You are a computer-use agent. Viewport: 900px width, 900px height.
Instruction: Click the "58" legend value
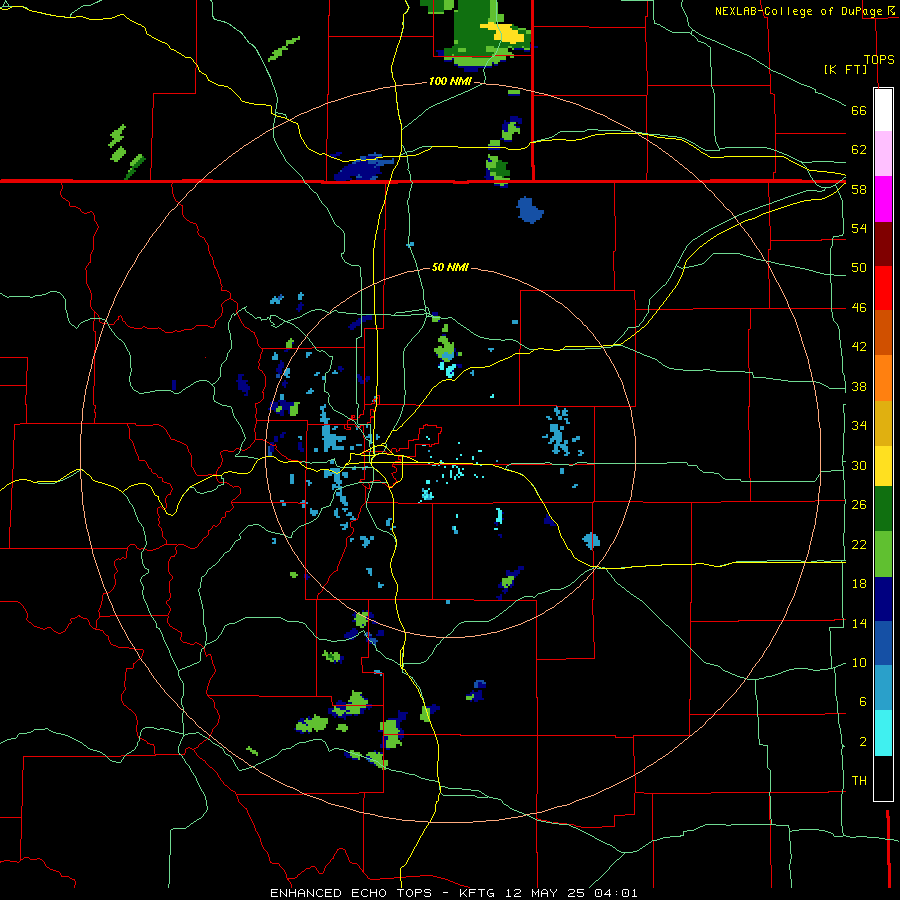pyautogui.click(x=859, y=189)
